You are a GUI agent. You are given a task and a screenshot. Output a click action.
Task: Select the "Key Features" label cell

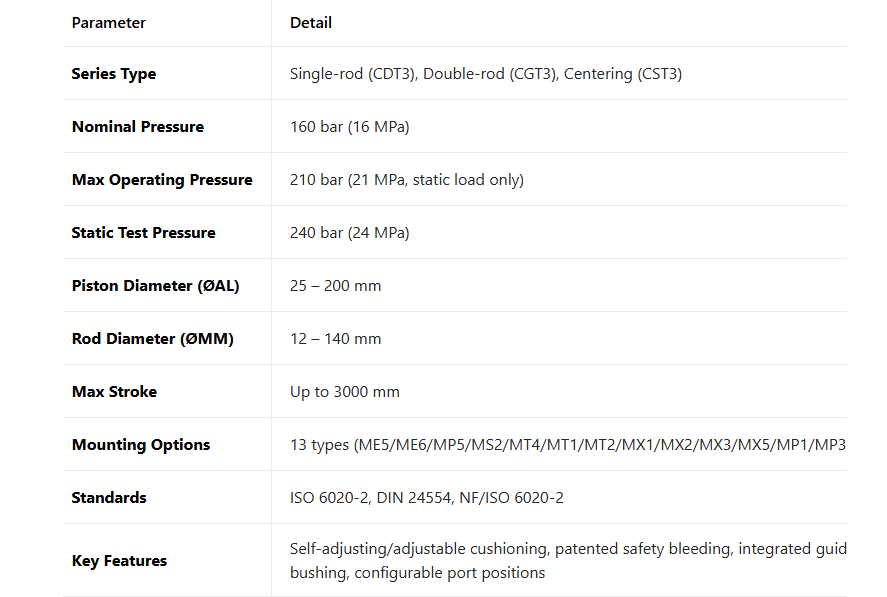click(x=119, y=561)
